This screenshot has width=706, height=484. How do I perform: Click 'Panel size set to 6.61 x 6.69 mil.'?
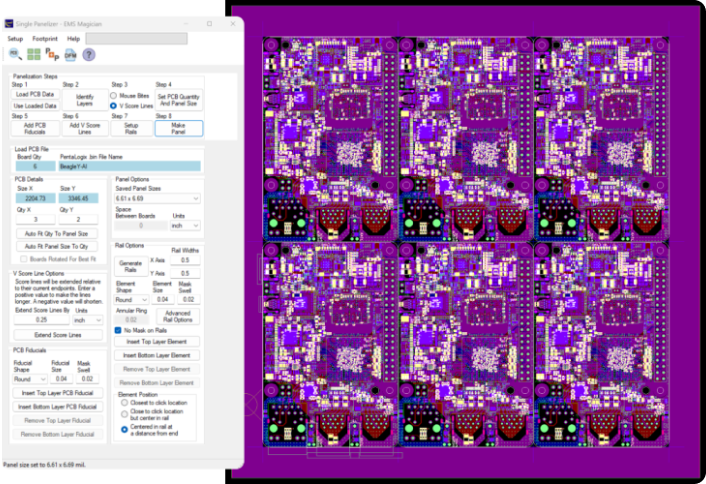tap(44, 464)
